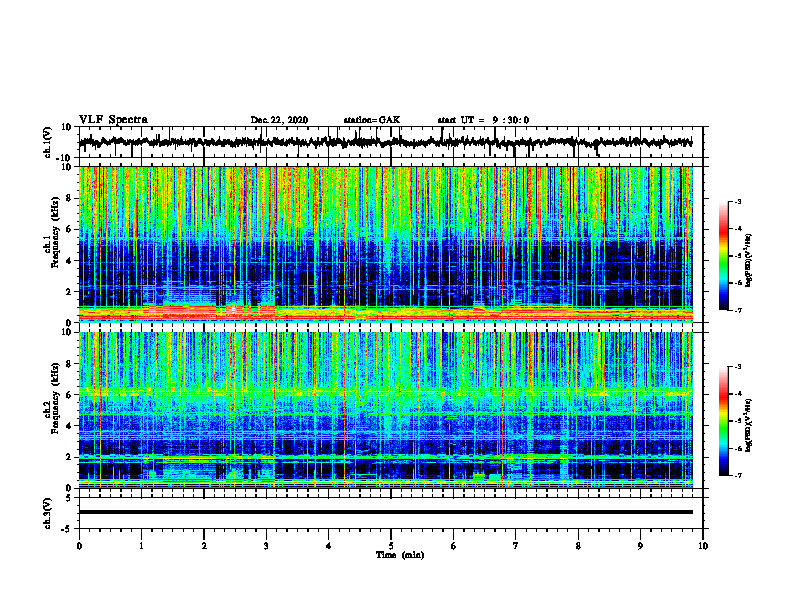Select the date text "Dec. 22, 2020"
Screen dimensions: 792x612
pyautogui.click(x=279, y=120)
